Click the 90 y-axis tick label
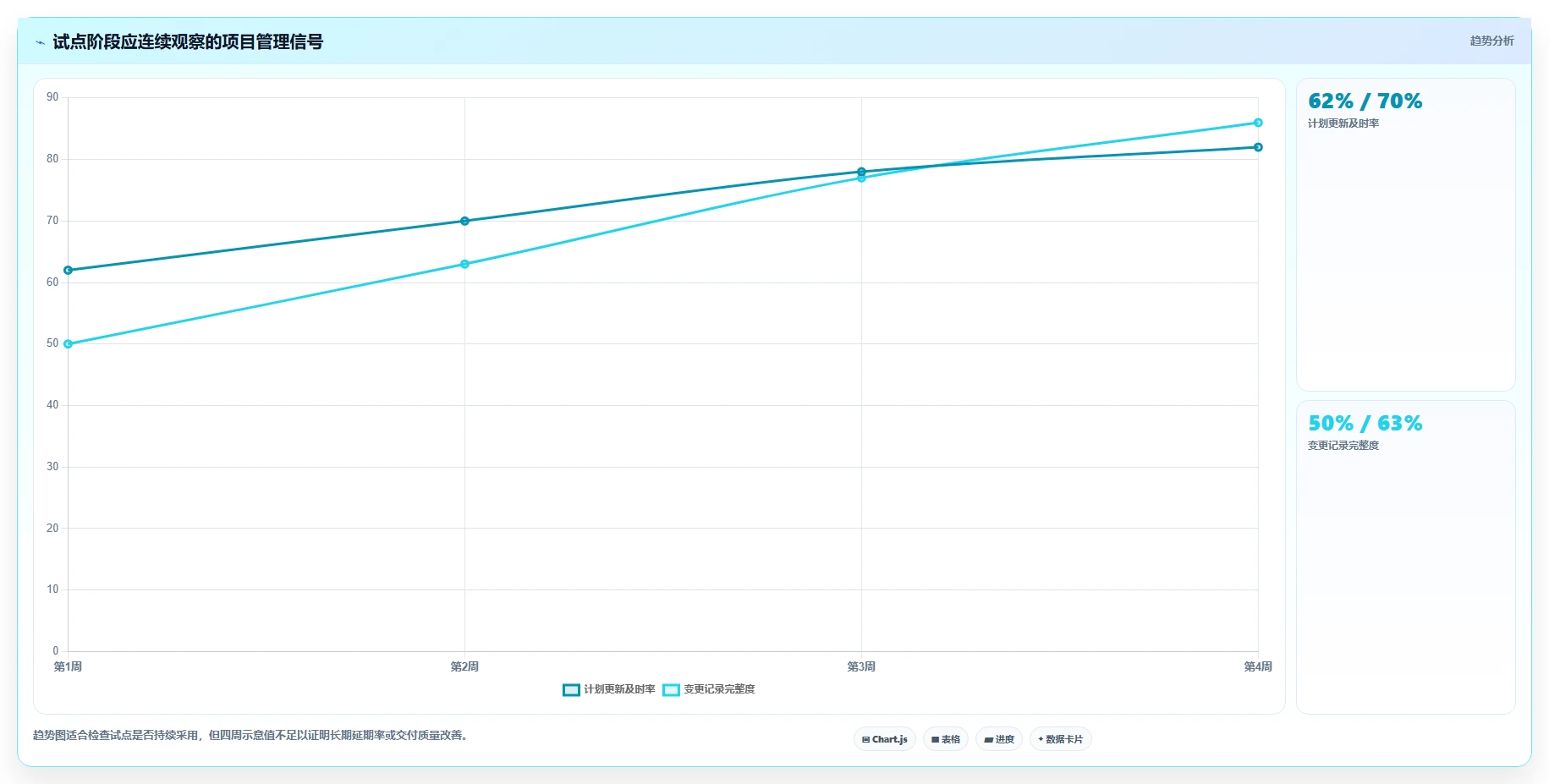The image size is (1549, 784). 52,97
